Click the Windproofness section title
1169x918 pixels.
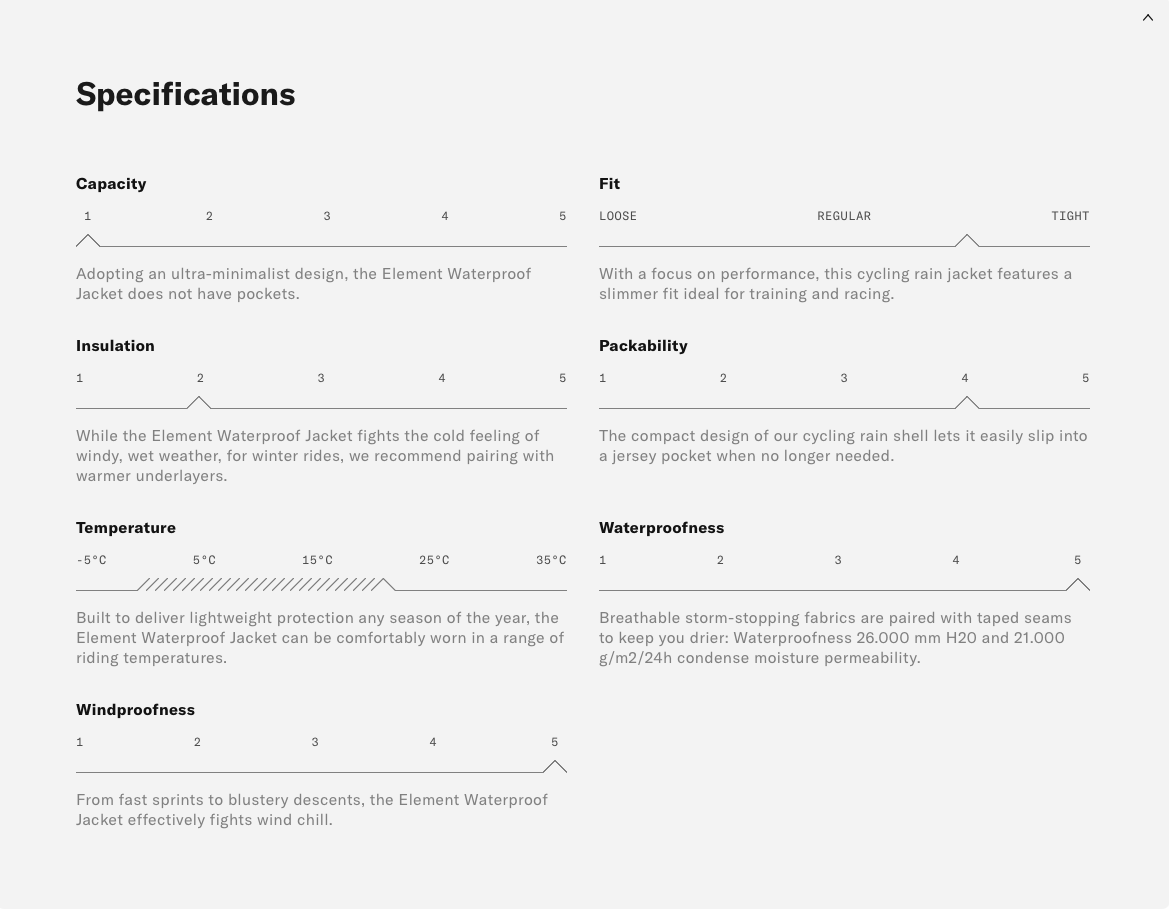pyautogui.click(x=135, y=710)
